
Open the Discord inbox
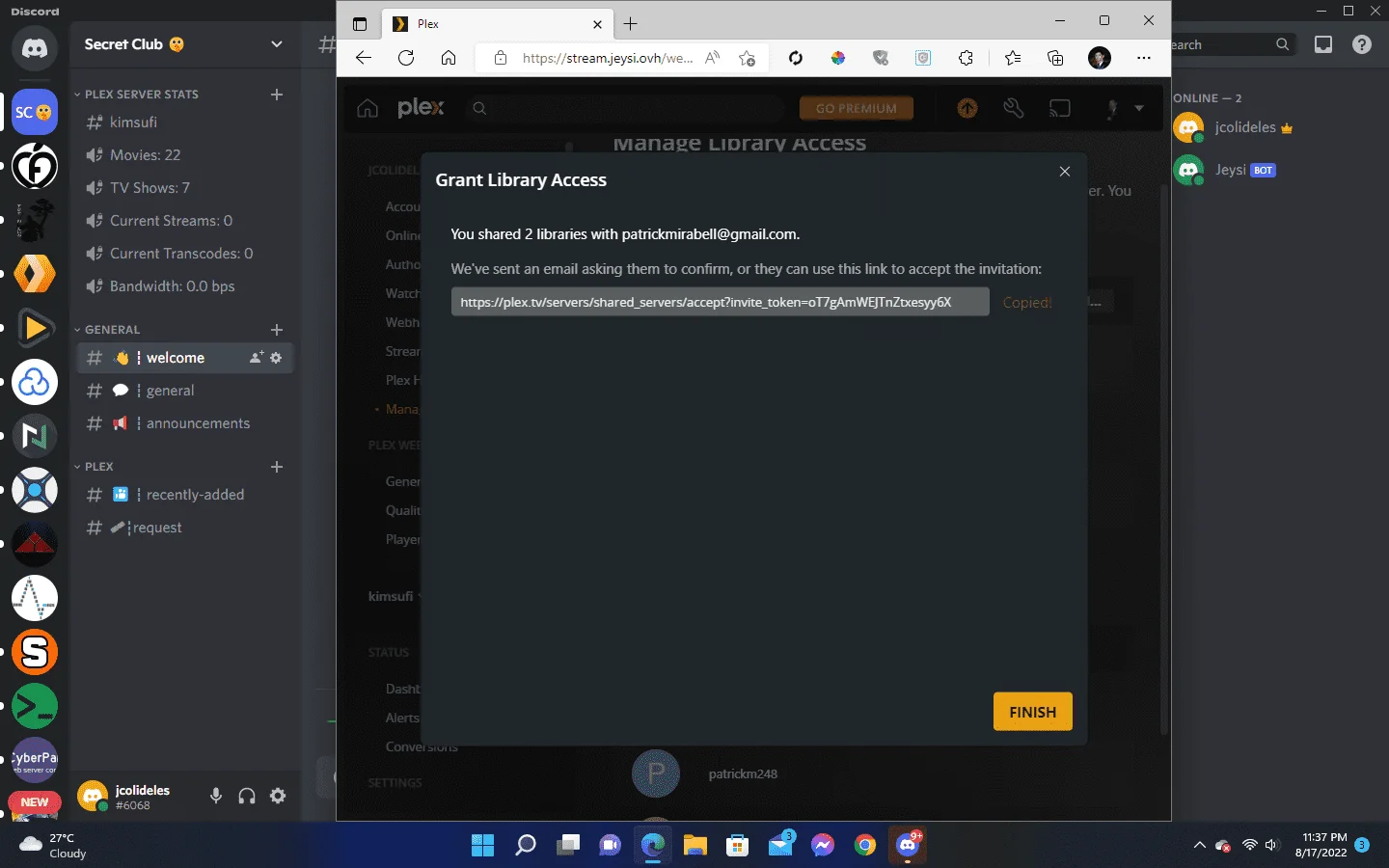tap(1323, 44)
